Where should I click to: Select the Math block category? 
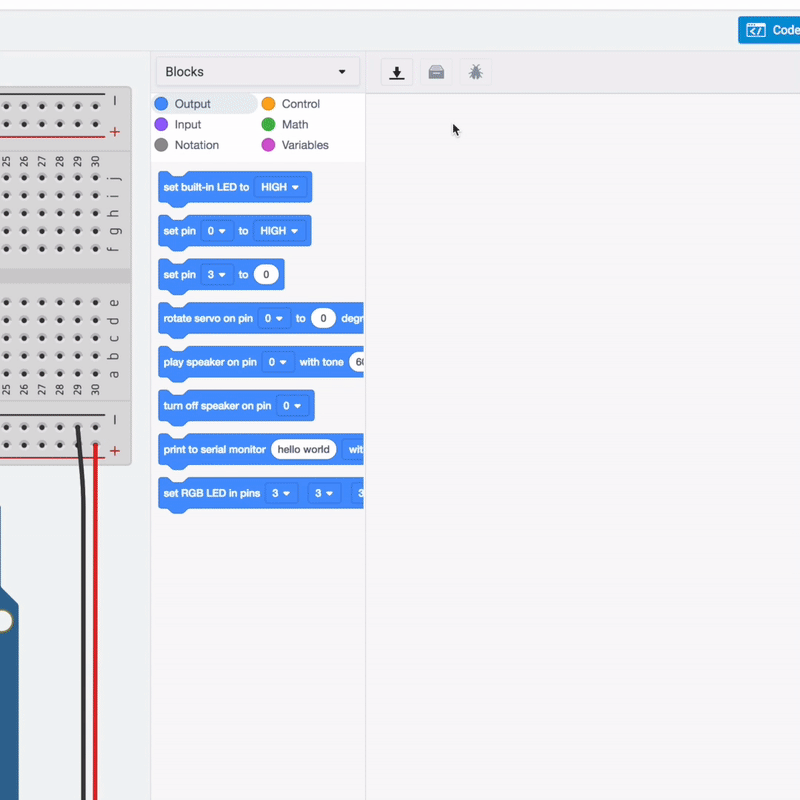tap(285, 124)
